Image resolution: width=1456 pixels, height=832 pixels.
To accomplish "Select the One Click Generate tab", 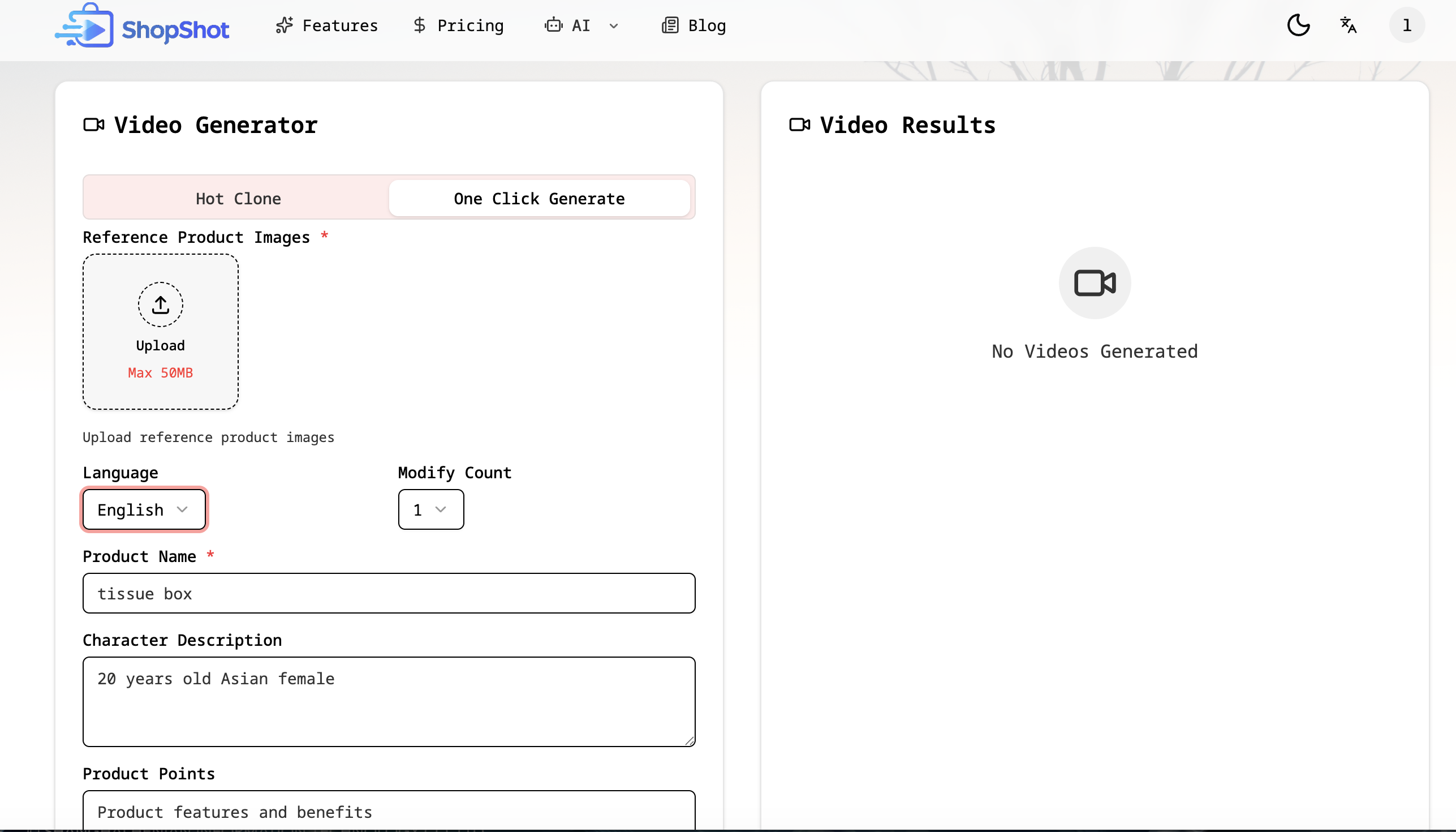I will pos(539,198).
